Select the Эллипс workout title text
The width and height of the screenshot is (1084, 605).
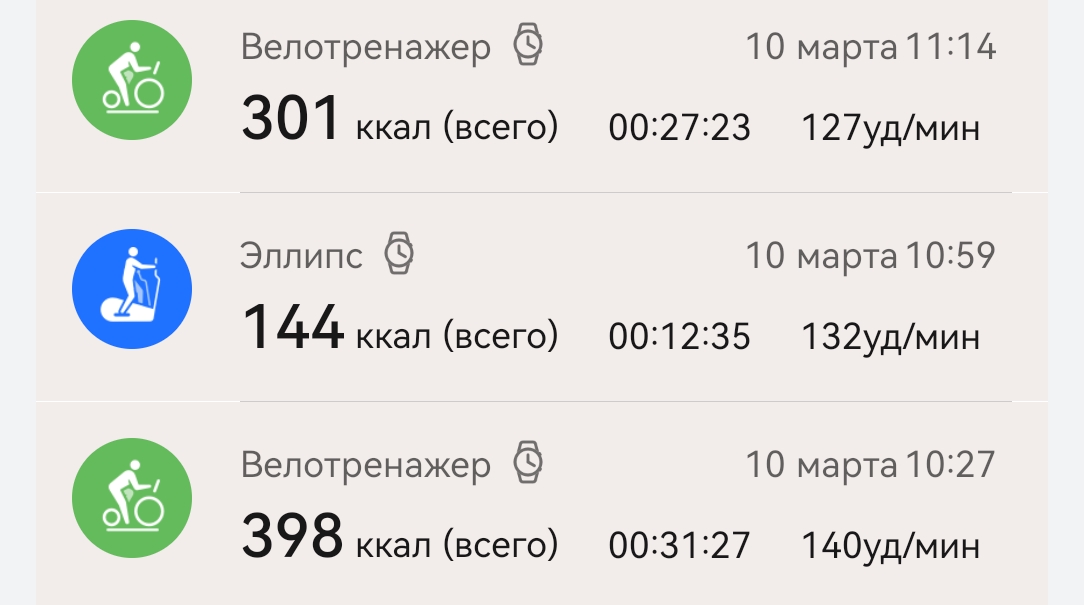point(302,255)
